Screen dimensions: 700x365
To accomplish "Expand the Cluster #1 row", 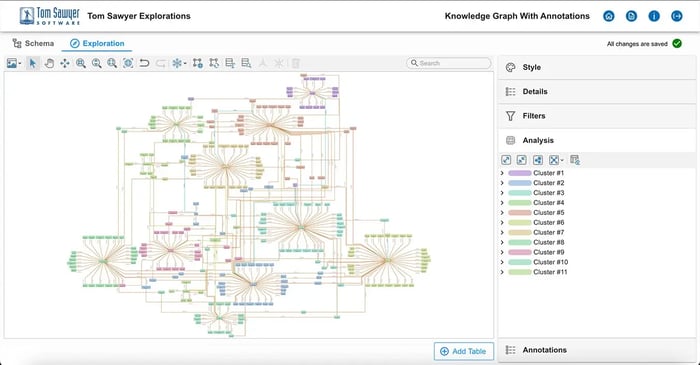I will [x=502, y=173].
